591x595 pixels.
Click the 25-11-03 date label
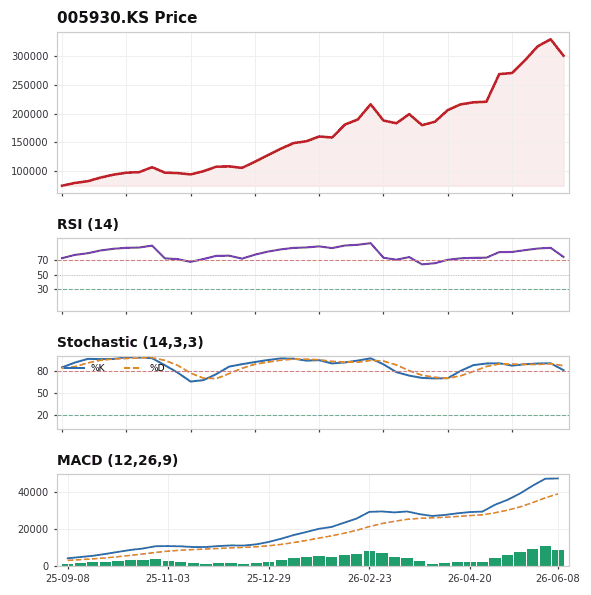pos(168,579)
